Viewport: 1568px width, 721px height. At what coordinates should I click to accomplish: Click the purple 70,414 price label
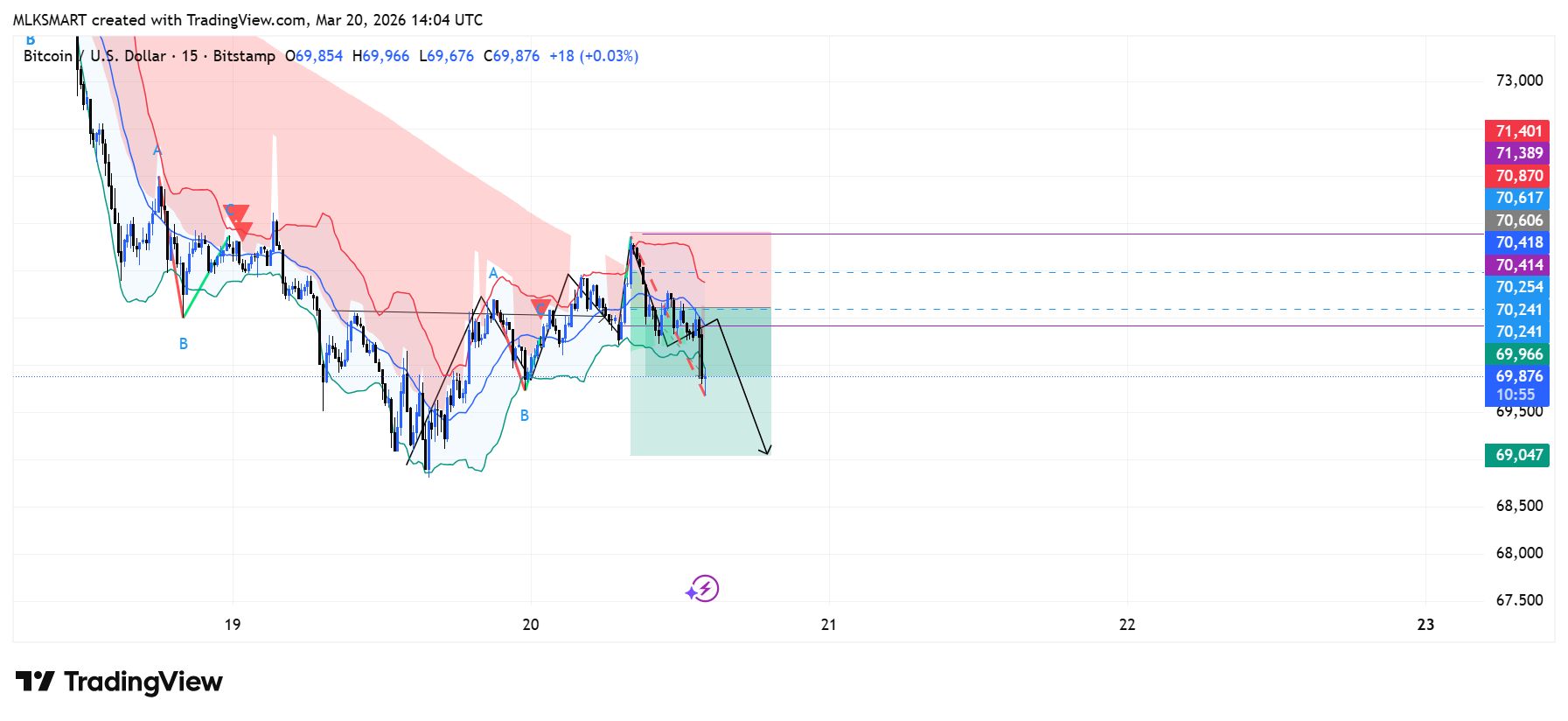[1517, 265]
